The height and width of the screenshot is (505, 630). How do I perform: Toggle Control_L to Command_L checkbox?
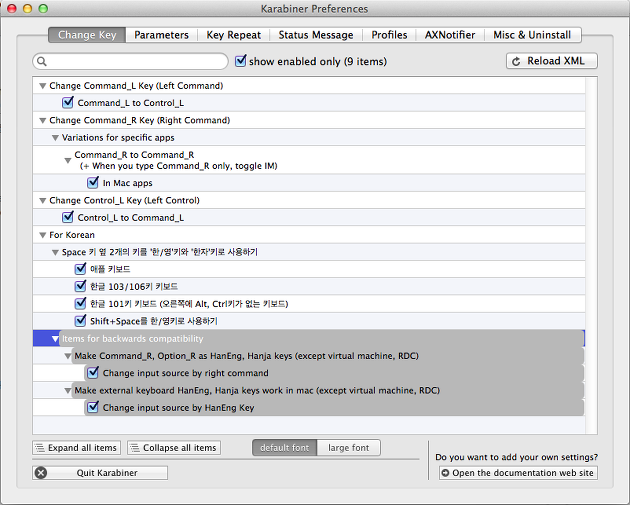(x=68, y=217)
